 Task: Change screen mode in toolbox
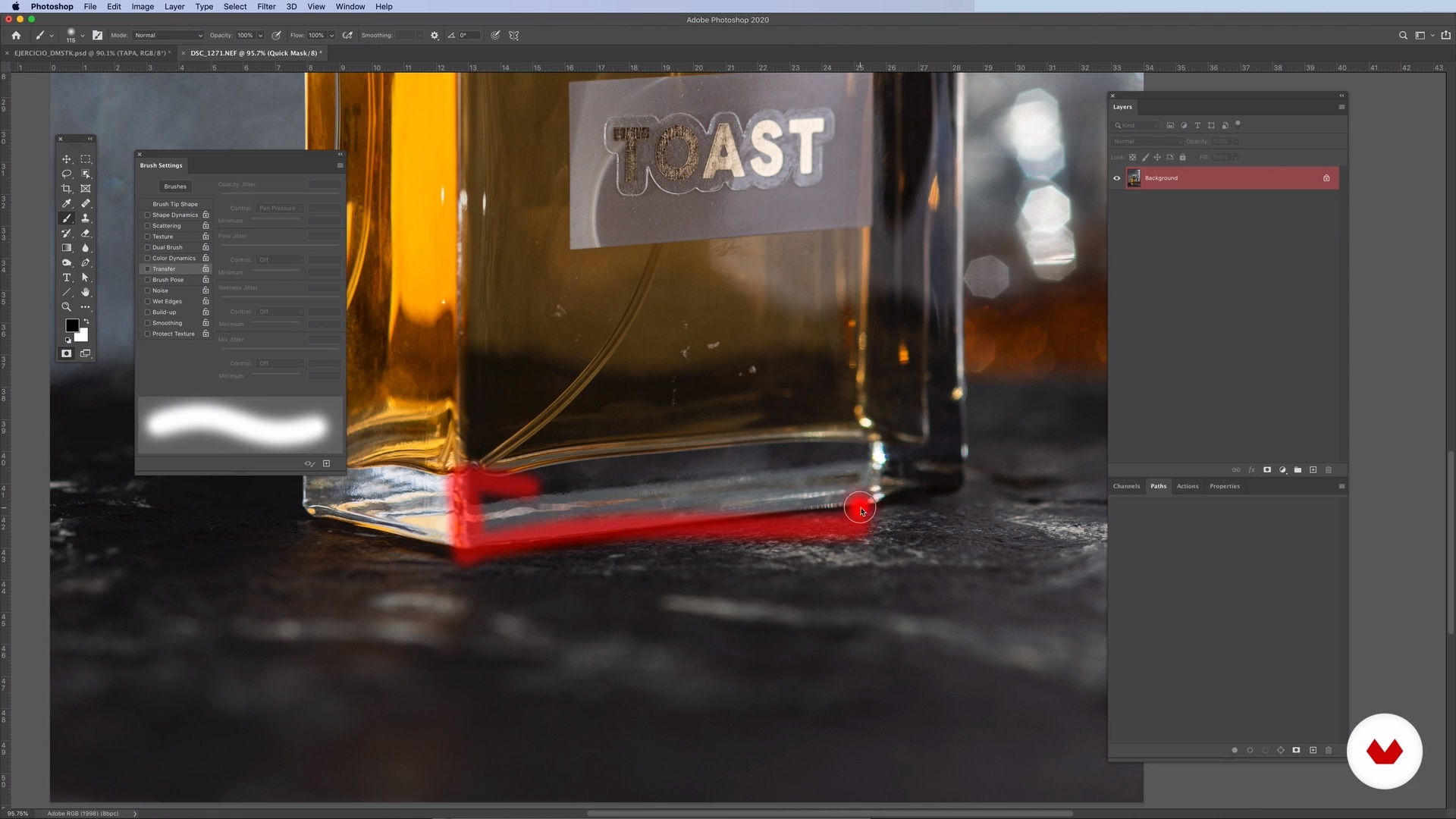86,353
